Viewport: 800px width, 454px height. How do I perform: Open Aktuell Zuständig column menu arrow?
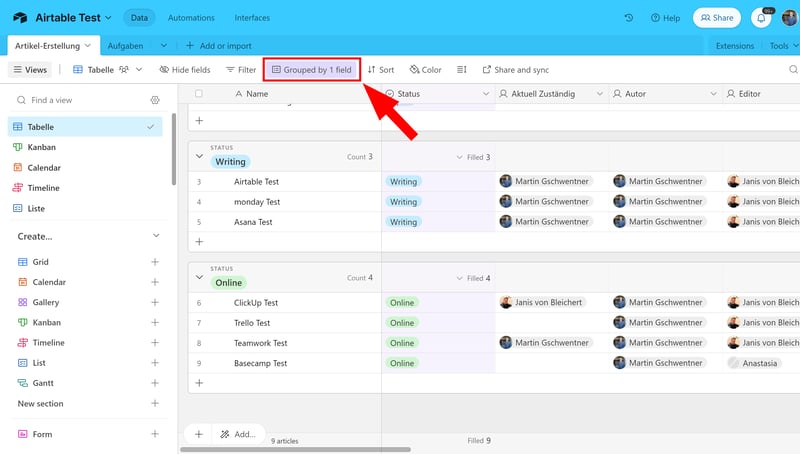point(599,93)
